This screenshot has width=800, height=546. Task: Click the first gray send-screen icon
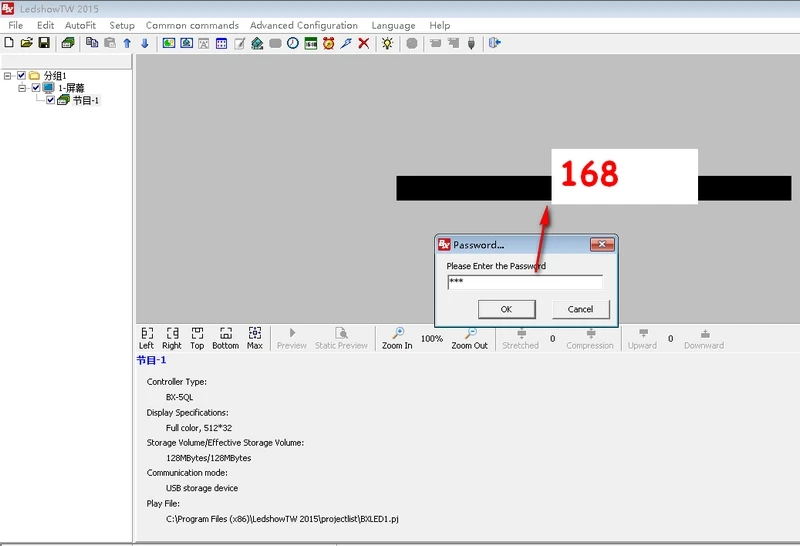point(436,43)
